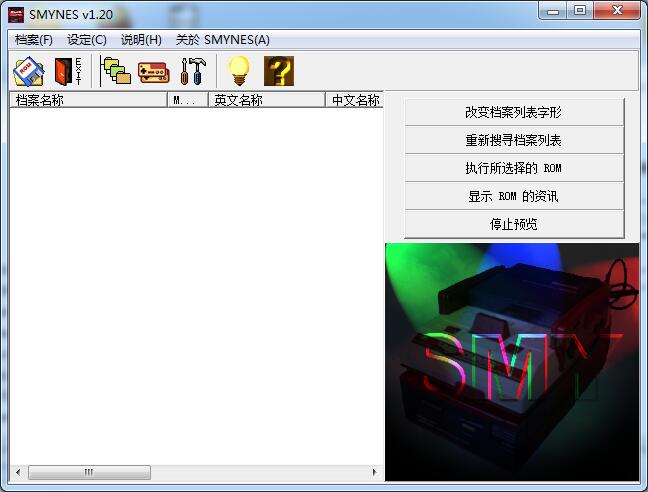Viewport: 648px width, 492px height.
Task: Click the 英文名称 column header
Action: (x=266, y=100)
